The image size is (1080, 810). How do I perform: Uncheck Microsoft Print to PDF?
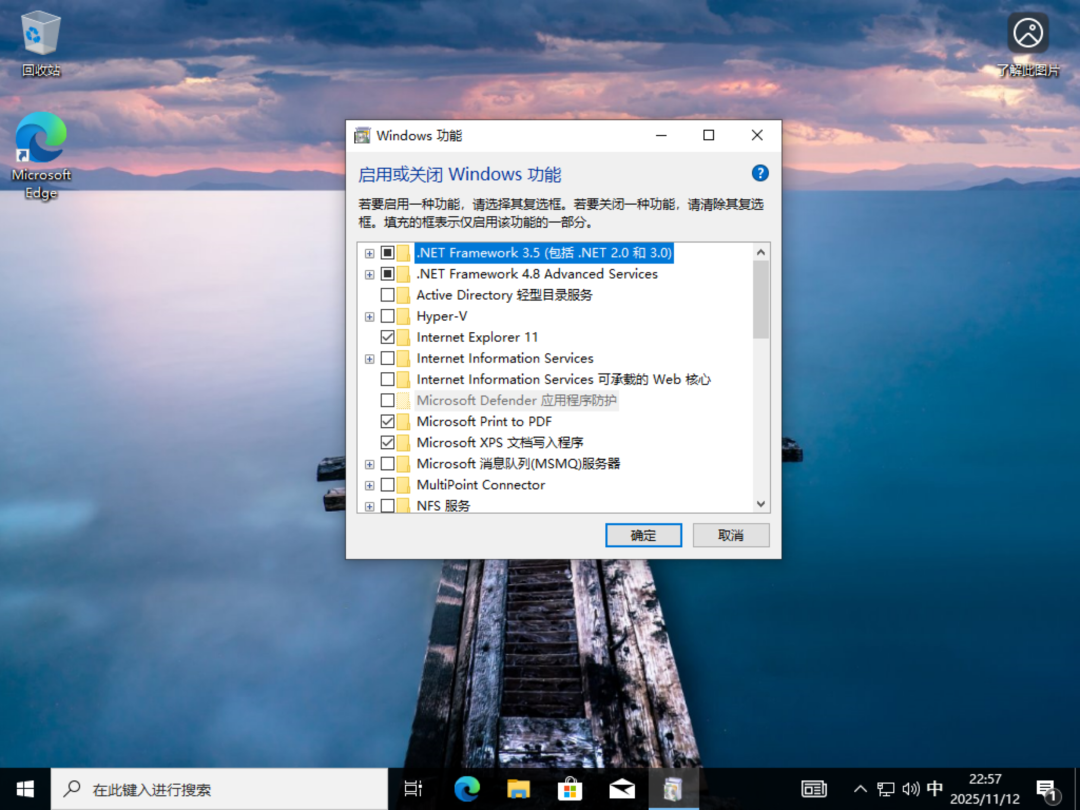(388, 422)
